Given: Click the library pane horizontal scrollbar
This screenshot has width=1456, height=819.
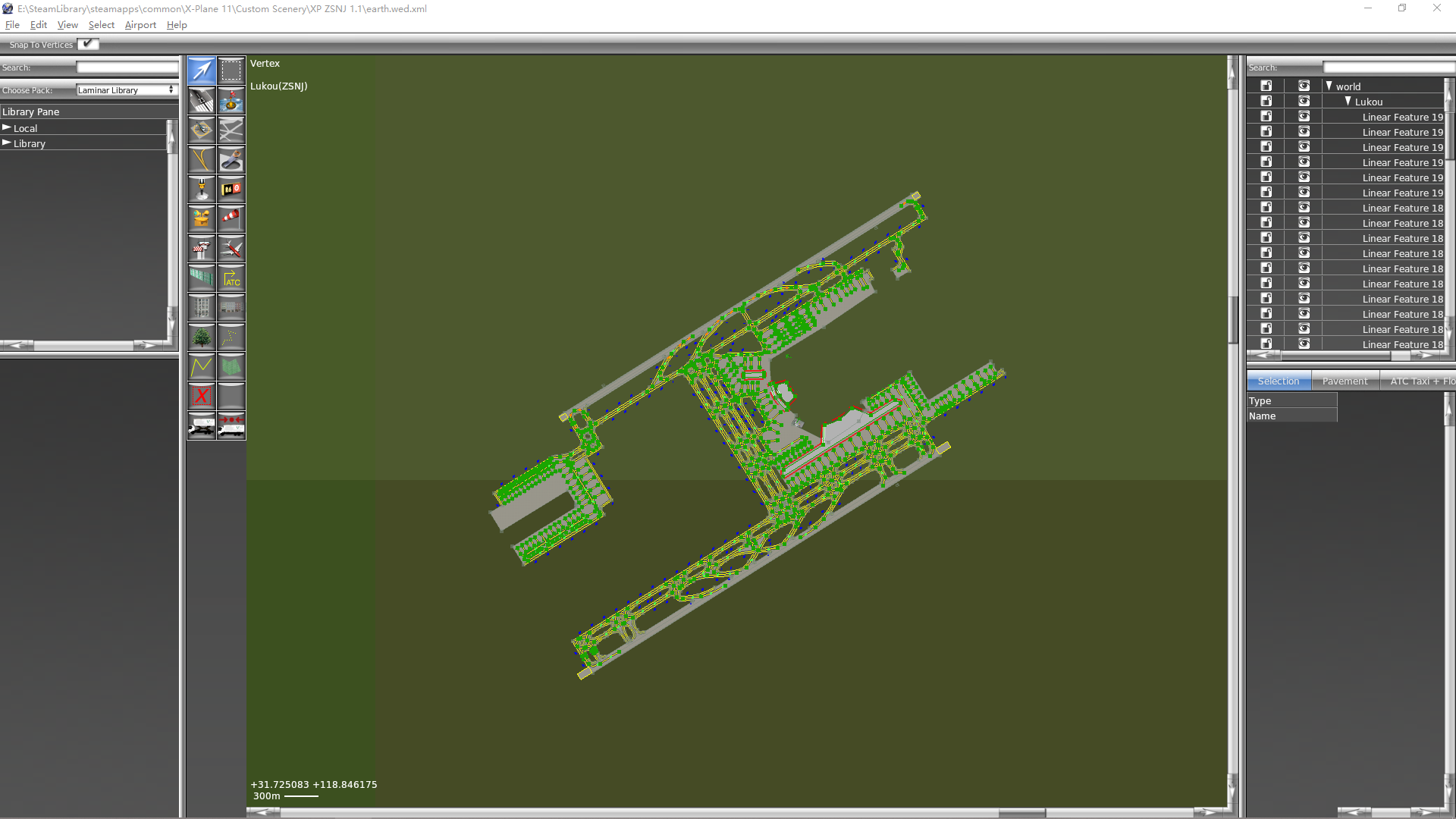Looking at the screenshot, I should (x=83, y=345).
